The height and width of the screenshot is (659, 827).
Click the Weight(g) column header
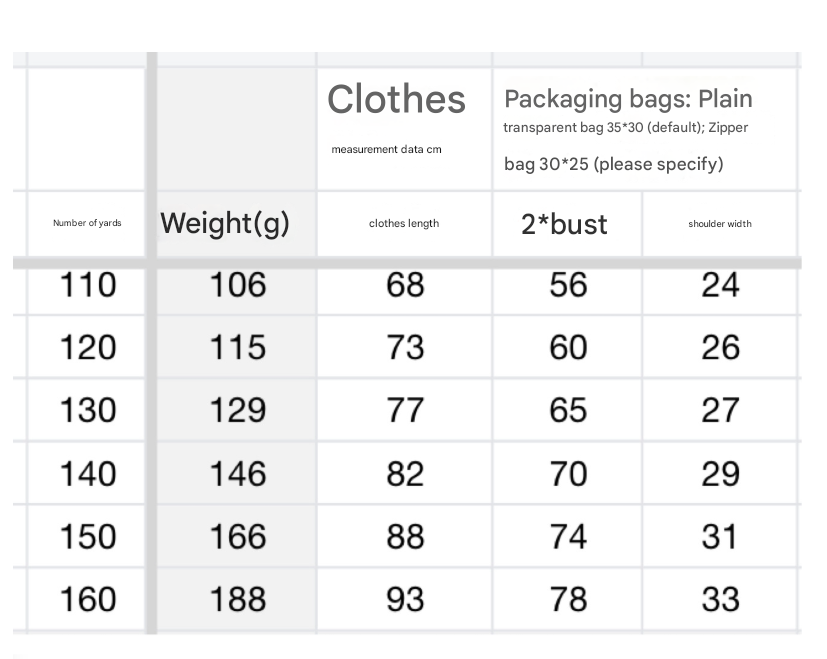click(225, 223)
